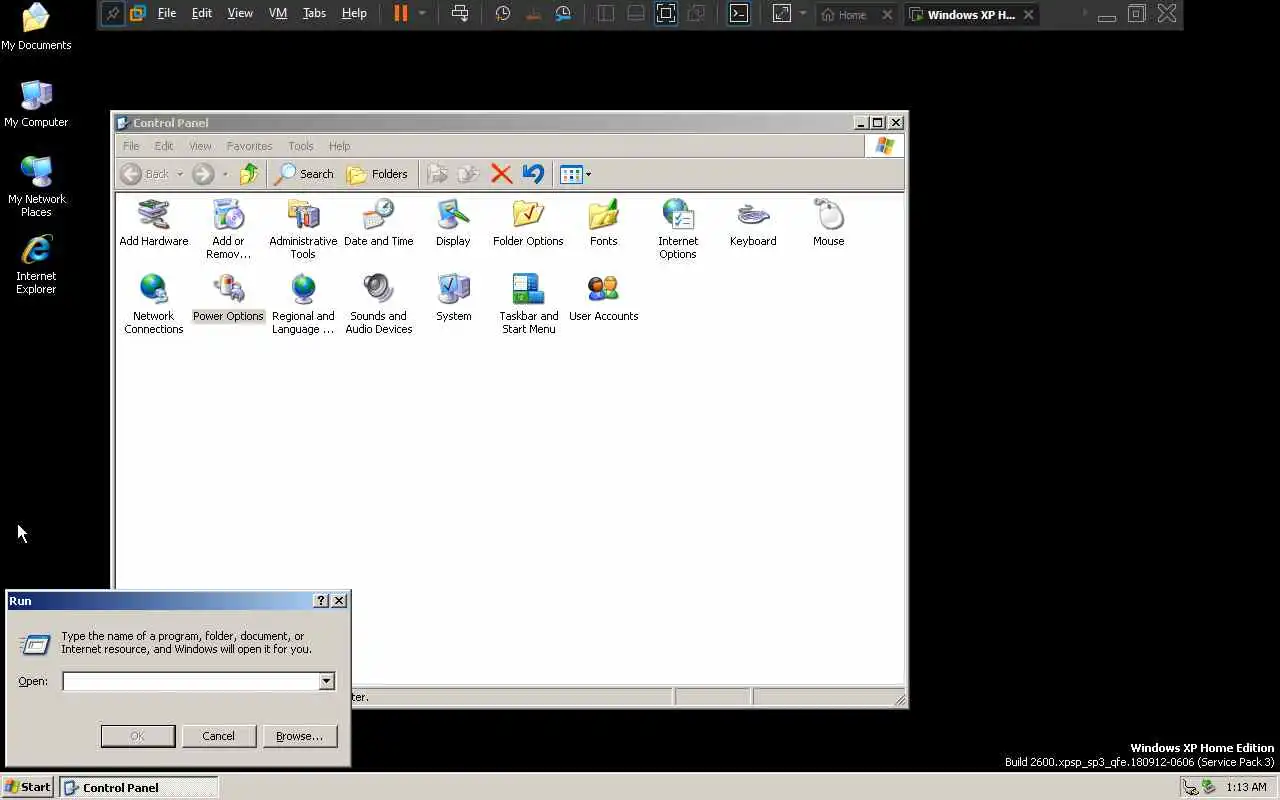Open the System applet
Viewport: 1280px width, 800px height.
[x=453, y=298]
